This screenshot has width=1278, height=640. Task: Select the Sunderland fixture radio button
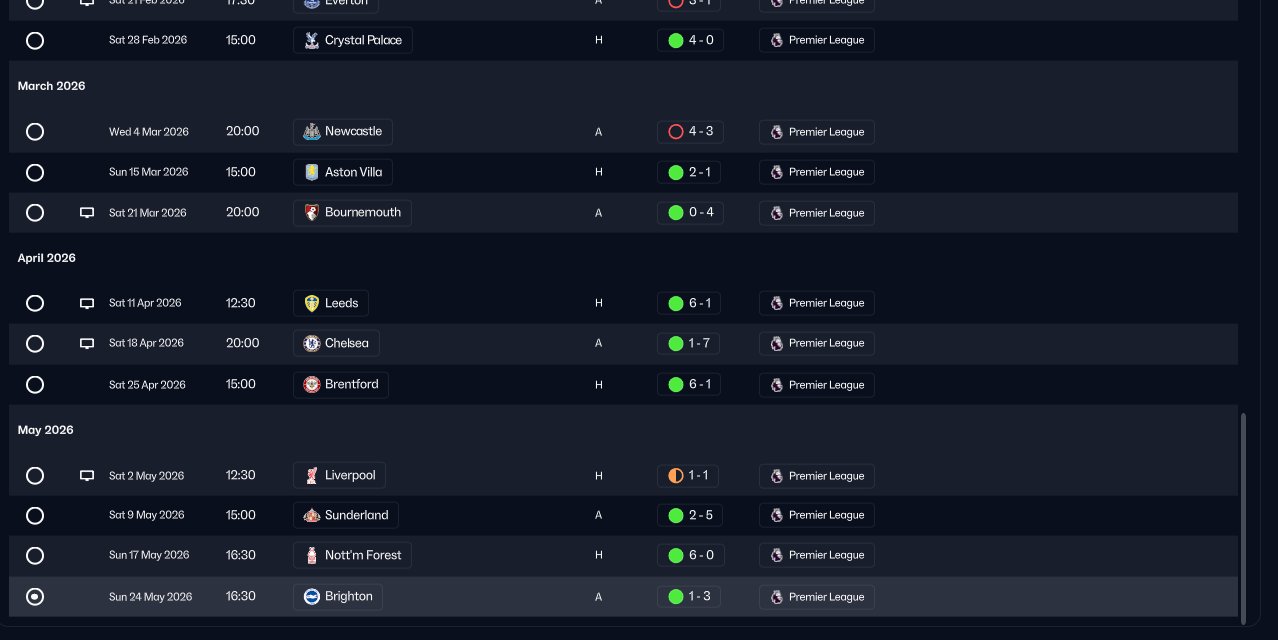[x=35, y=516]
